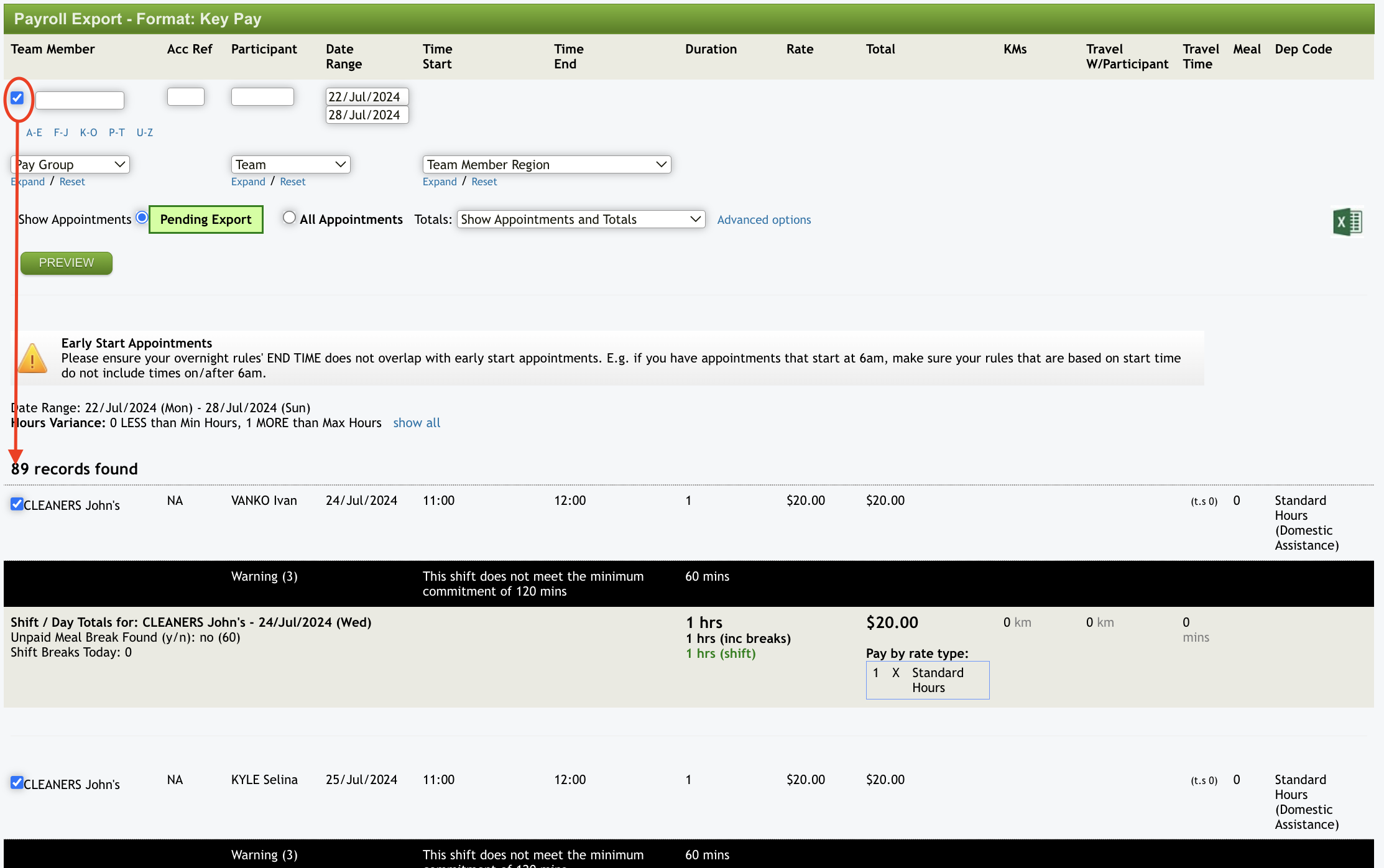Select the All Appointments radio button
1384x868 pixels.
point(289,218)
